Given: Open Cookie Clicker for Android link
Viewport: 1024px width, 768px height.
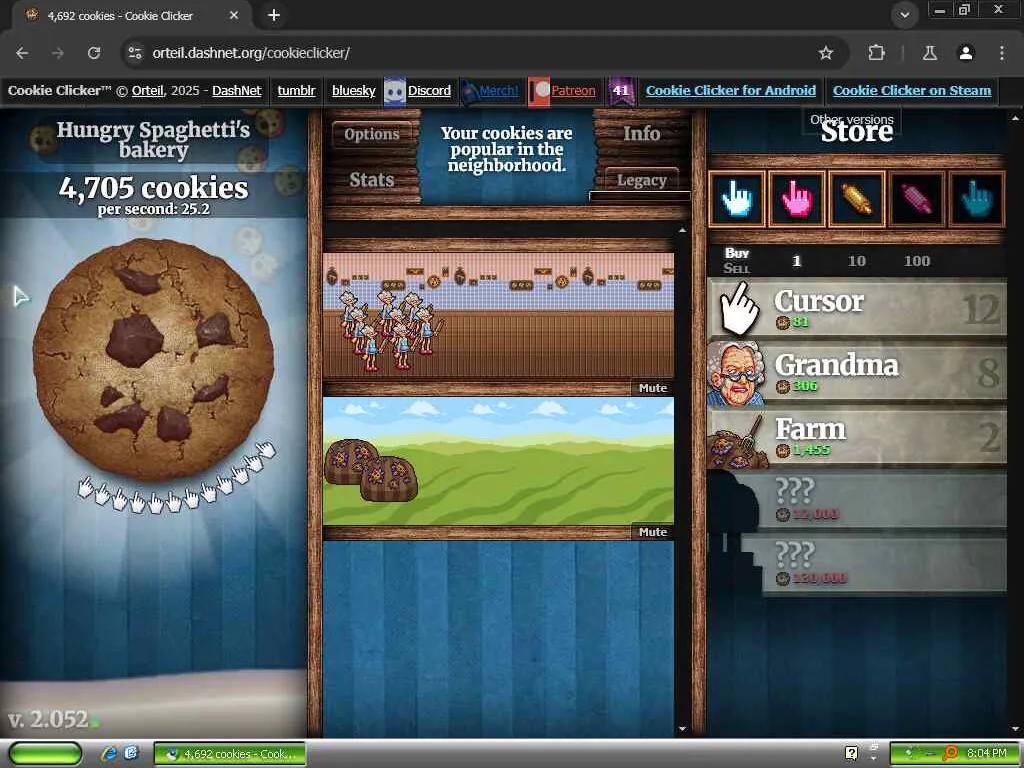Looking at the screenshot, I should pyautogui.click(x=731, y=91).
